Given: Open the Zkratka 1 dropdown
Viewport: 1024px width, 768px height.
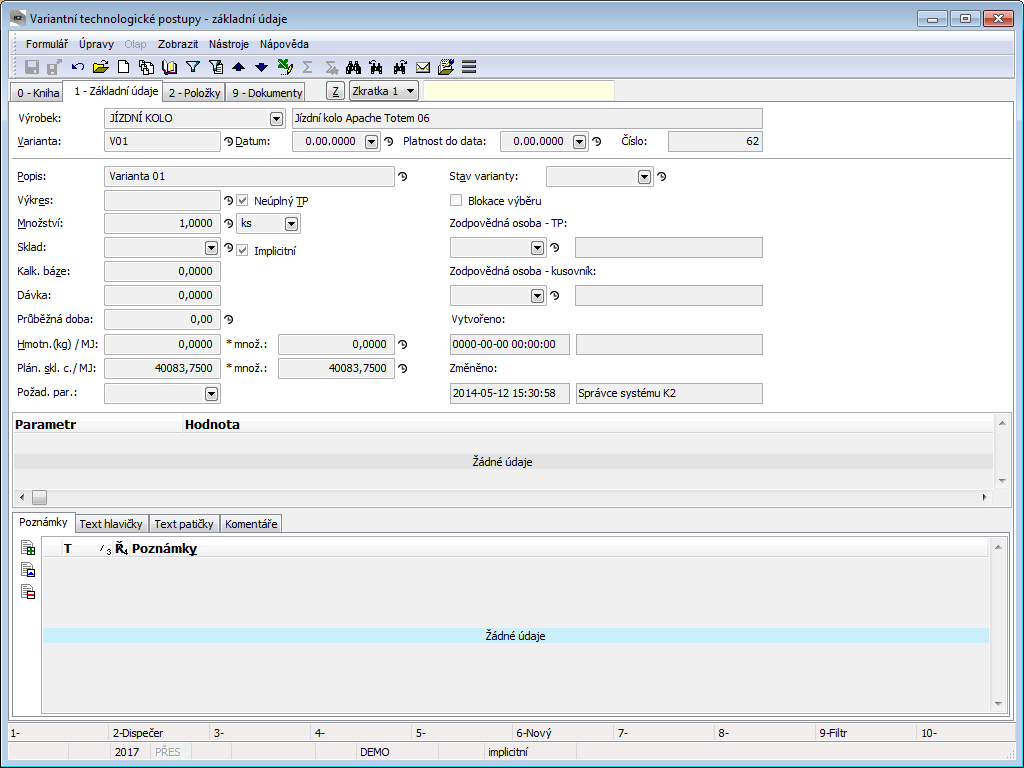Looking at the screenshot, I should pyautogui.click(x=411, y=91).
